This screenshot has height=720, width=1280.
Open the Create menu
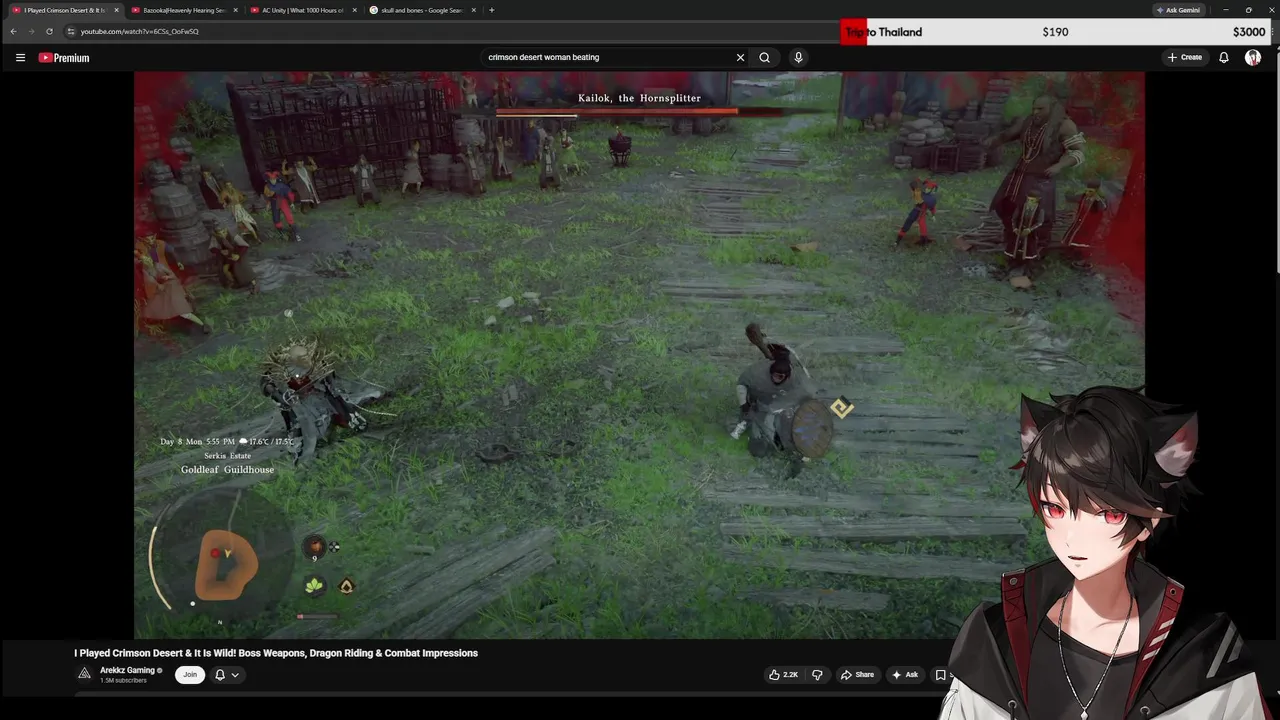tap(1185, 57)
